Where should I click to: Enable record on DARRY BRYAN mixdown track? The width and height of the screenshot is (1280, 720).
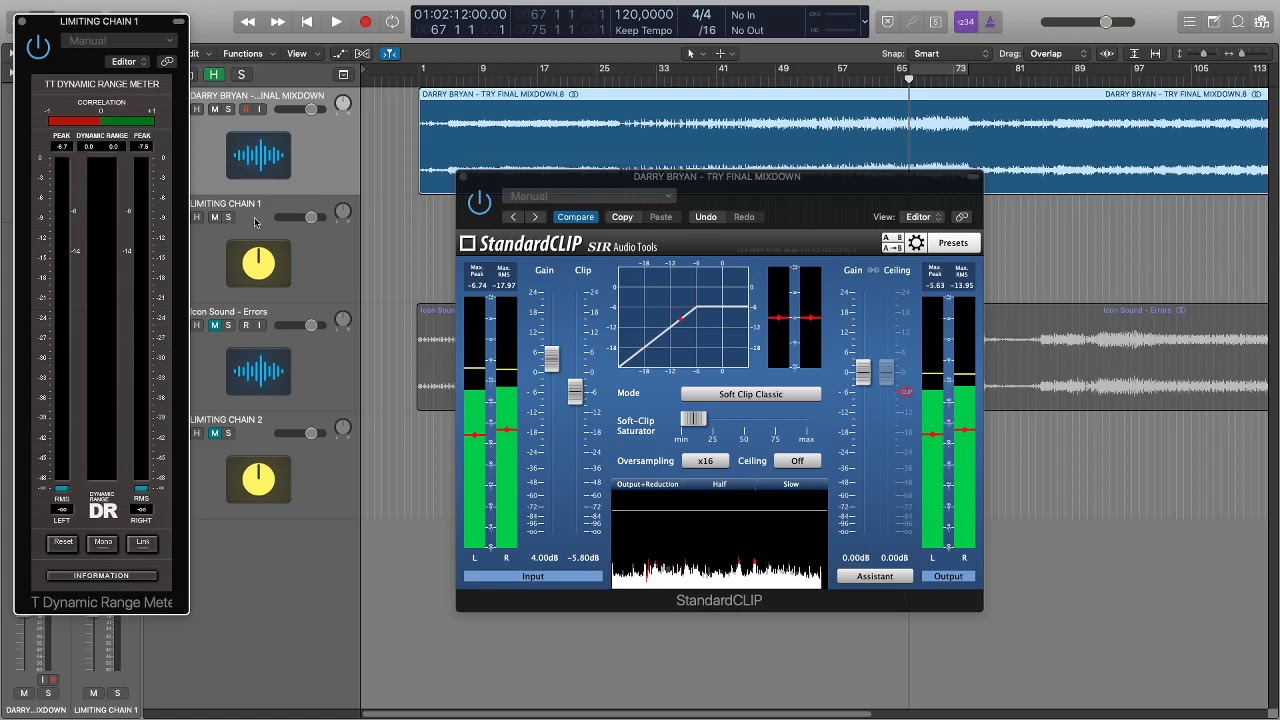click(x=245, y=109)
